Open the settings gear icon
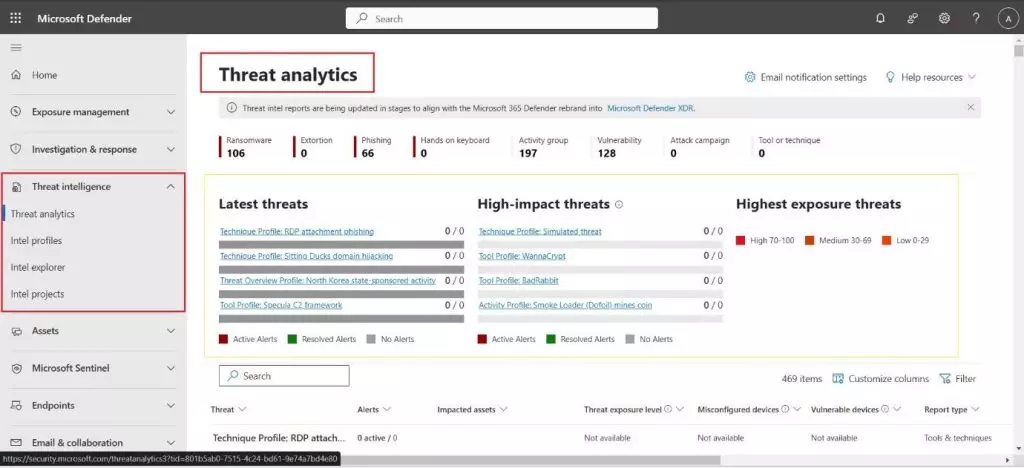This screenshot has width=1024, height=468. [944, 18]
